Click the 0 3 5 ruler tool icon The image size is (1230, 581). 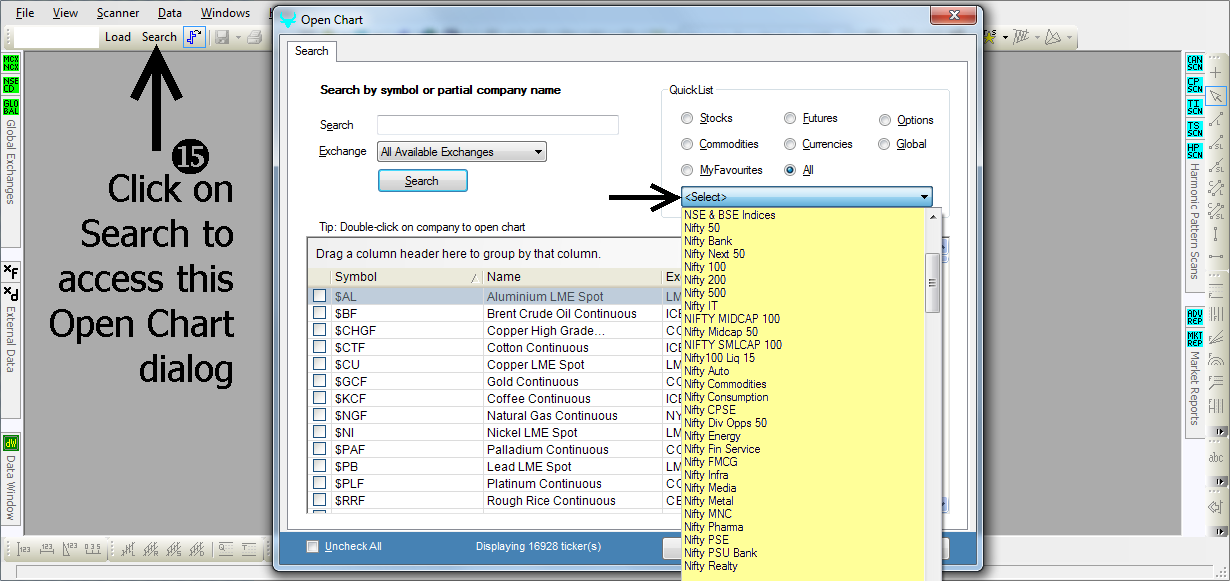92,548
